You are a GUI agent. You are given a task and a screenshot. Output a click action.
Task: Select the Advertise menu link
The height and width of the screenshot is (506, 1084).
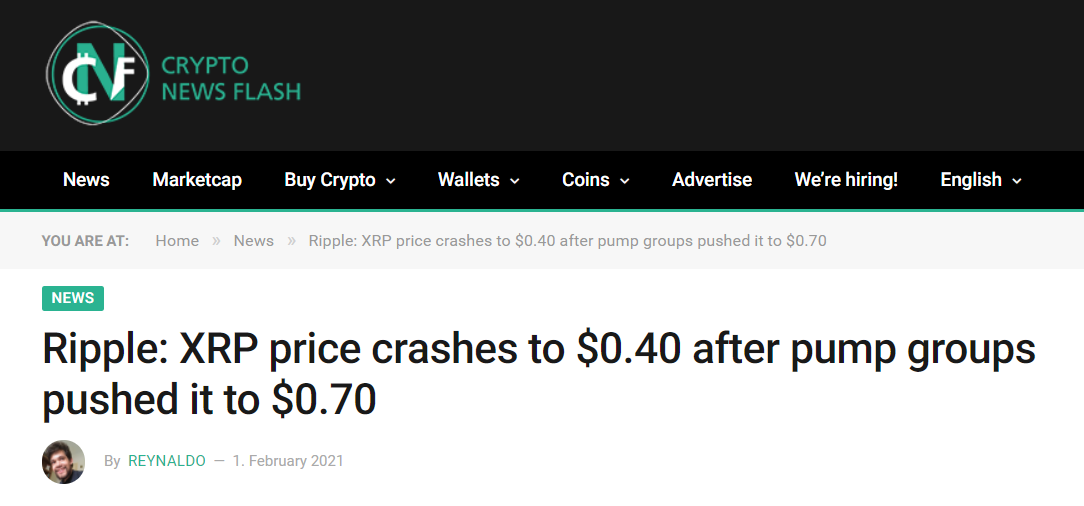(x=712, y=180)
